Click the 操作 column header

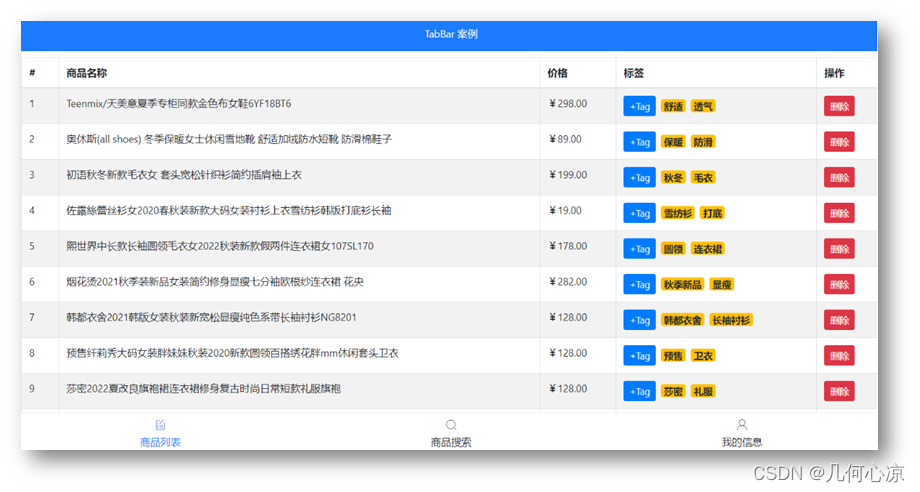tap(834, 73)
